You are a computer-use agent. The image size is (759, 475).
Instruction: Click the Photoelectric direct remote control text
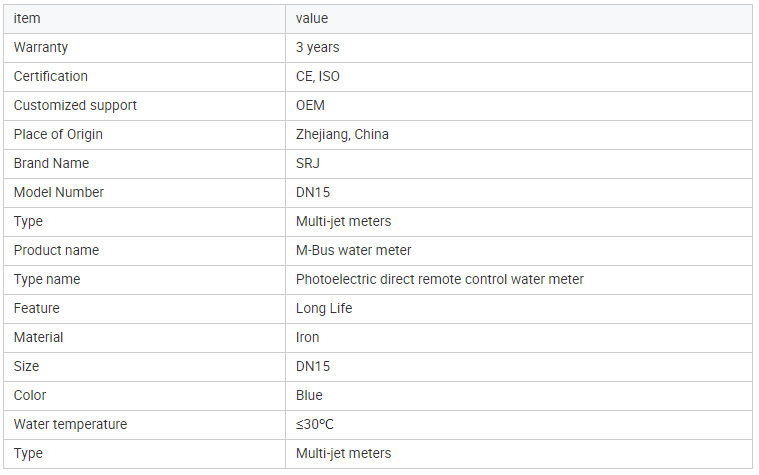click(x=439, y=279)
